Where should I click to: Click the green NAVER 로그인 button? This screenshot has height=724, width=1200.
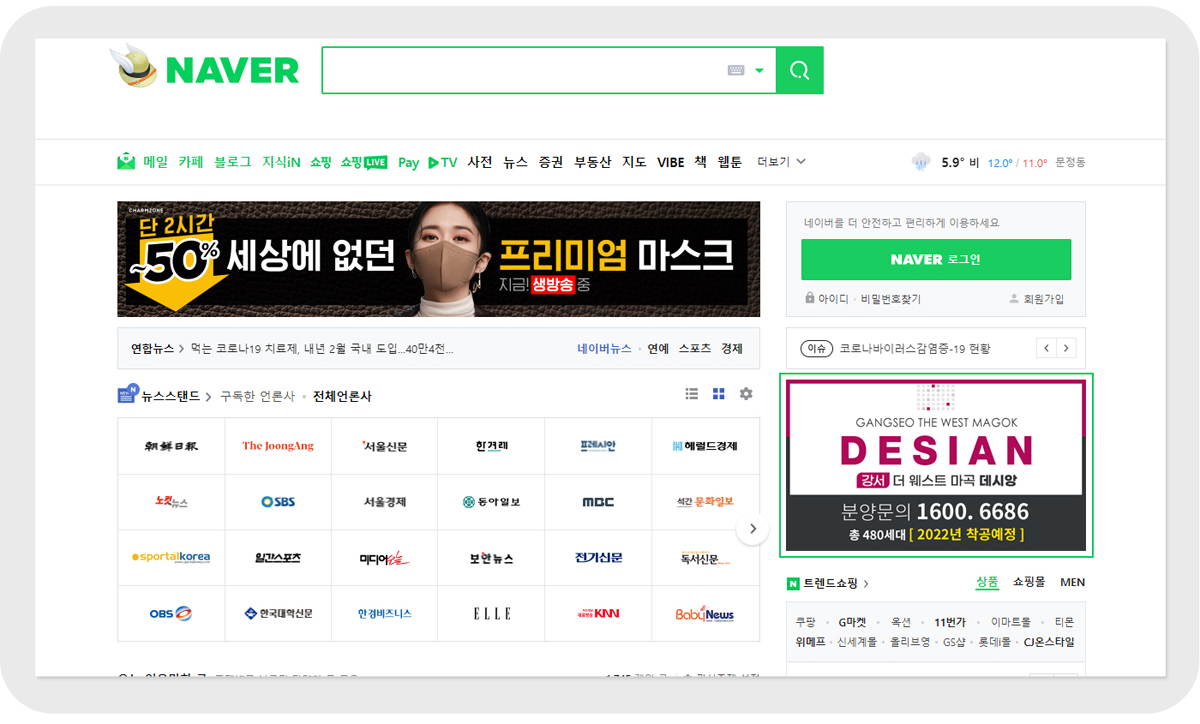pos(936,259)
